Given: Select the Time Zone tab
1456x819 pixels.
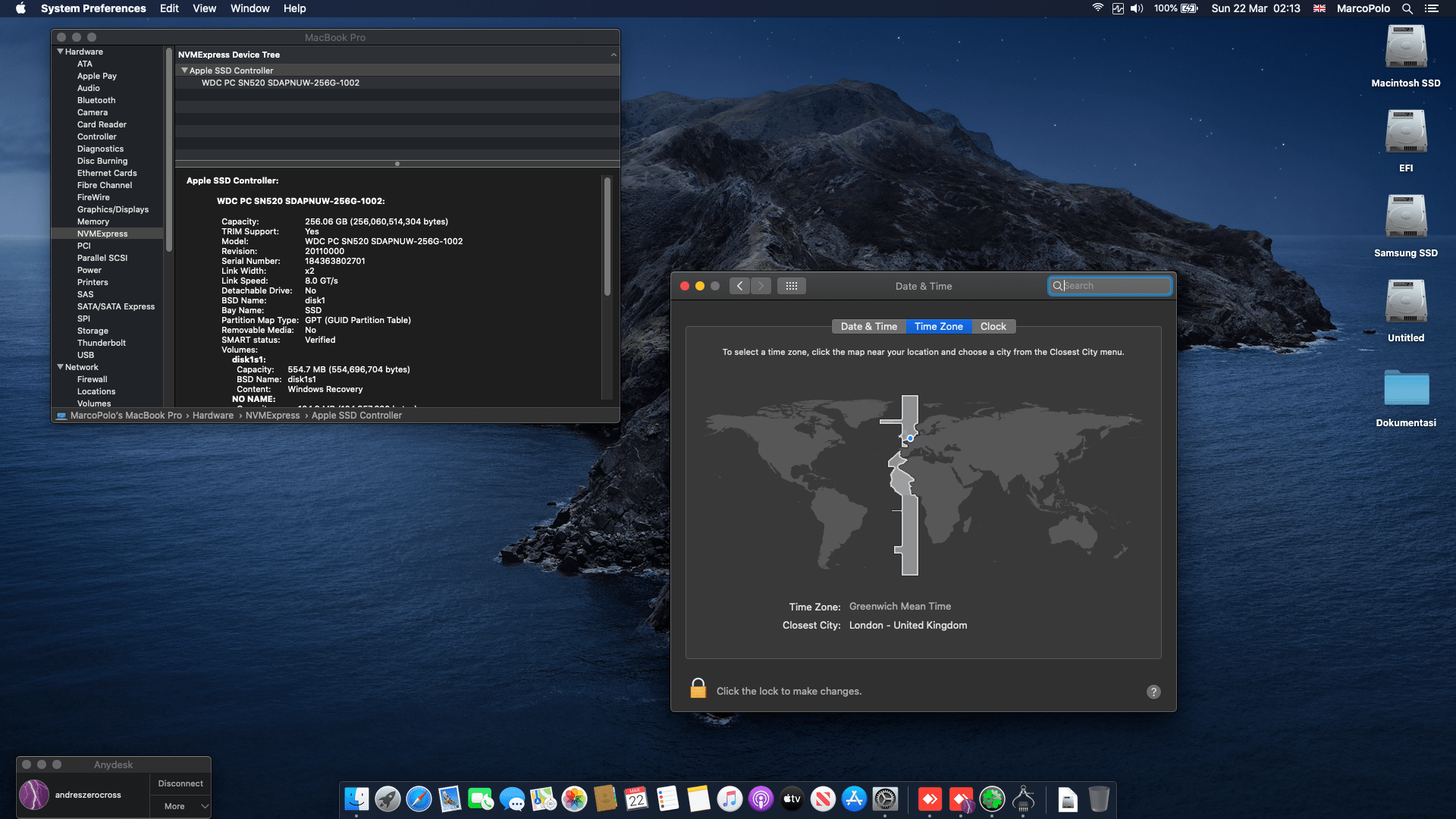Looking at the screenshot, I should [x=939, y=326].
